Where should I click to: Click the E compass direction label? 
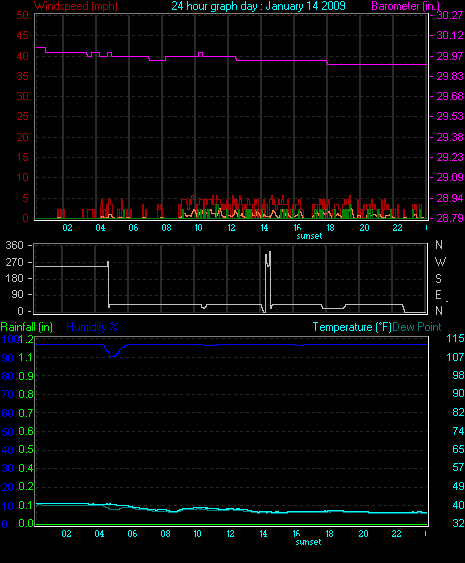click(x=438, y=295)
